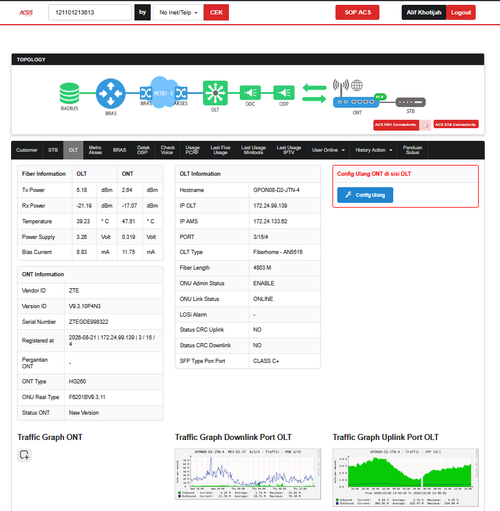This screenshot has width=500, height=511.
Task: Expand the History Action dropdown menu
Action: [374, 150]
